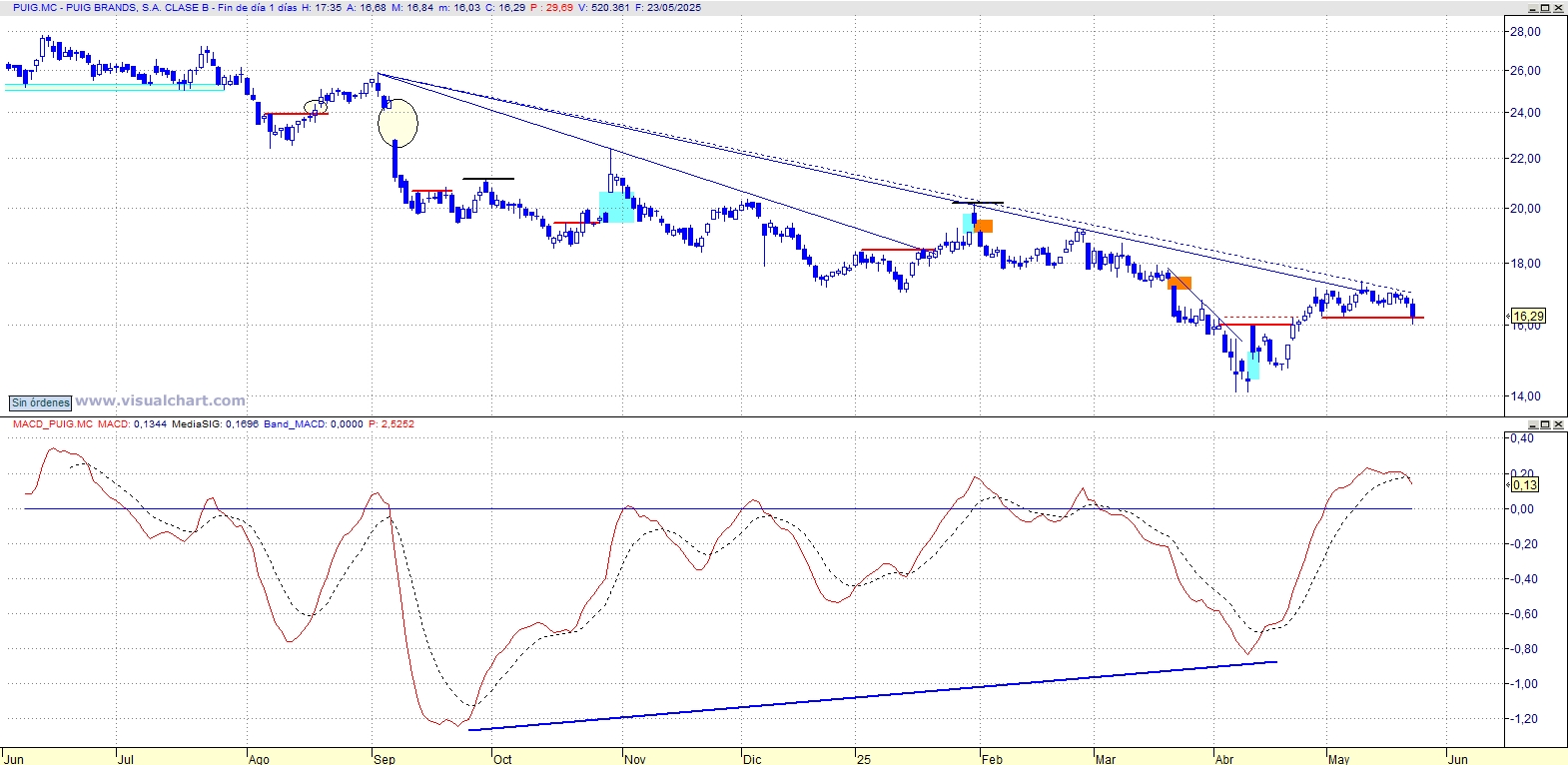1568x765 pixels.
Task: Click the -1,00 MACD axis label
Action: tap(1522, 684)
